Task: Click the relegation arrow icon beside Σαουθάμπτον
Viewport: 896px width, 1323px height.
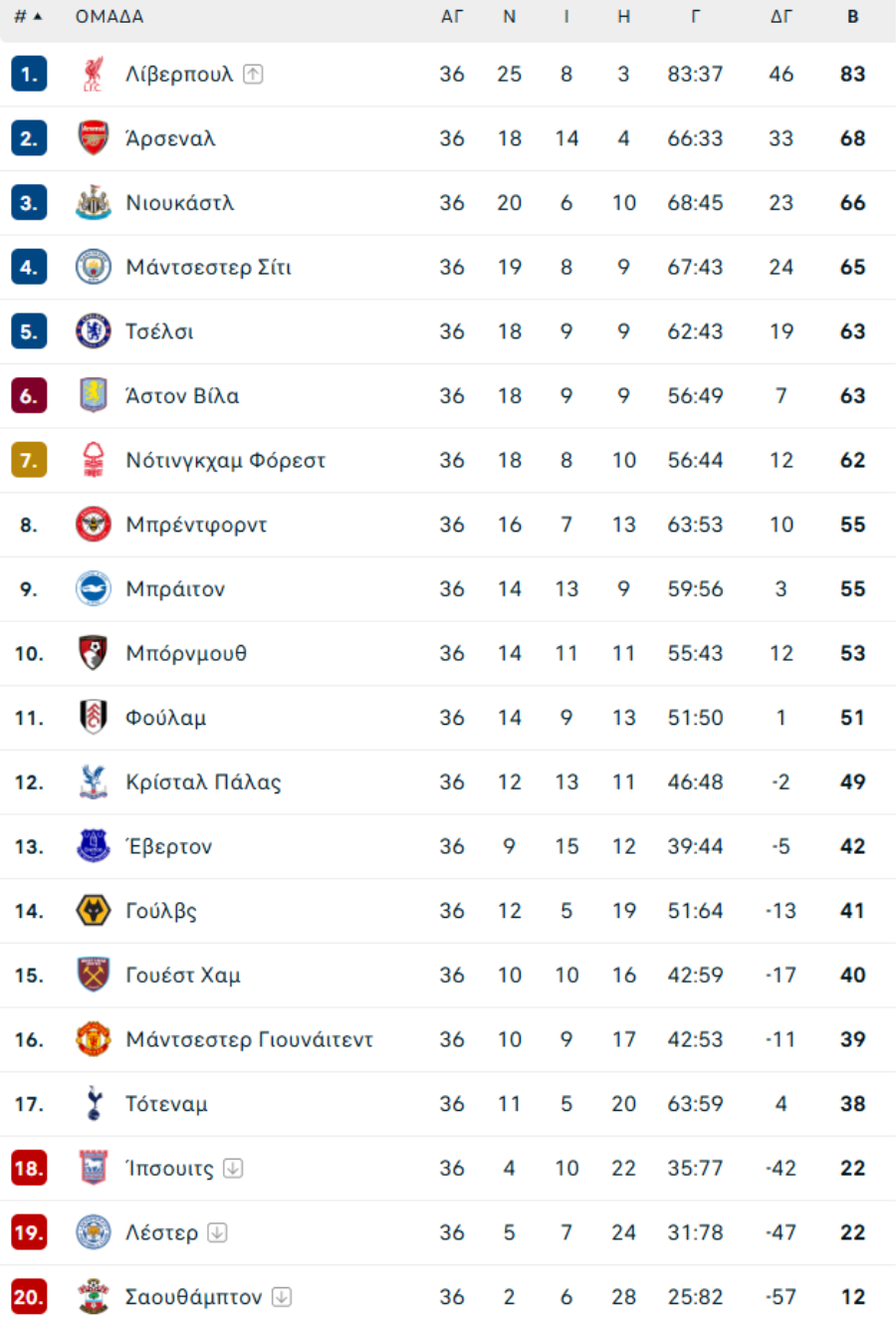Action: pyautogui.click(x=282, y=1296)
